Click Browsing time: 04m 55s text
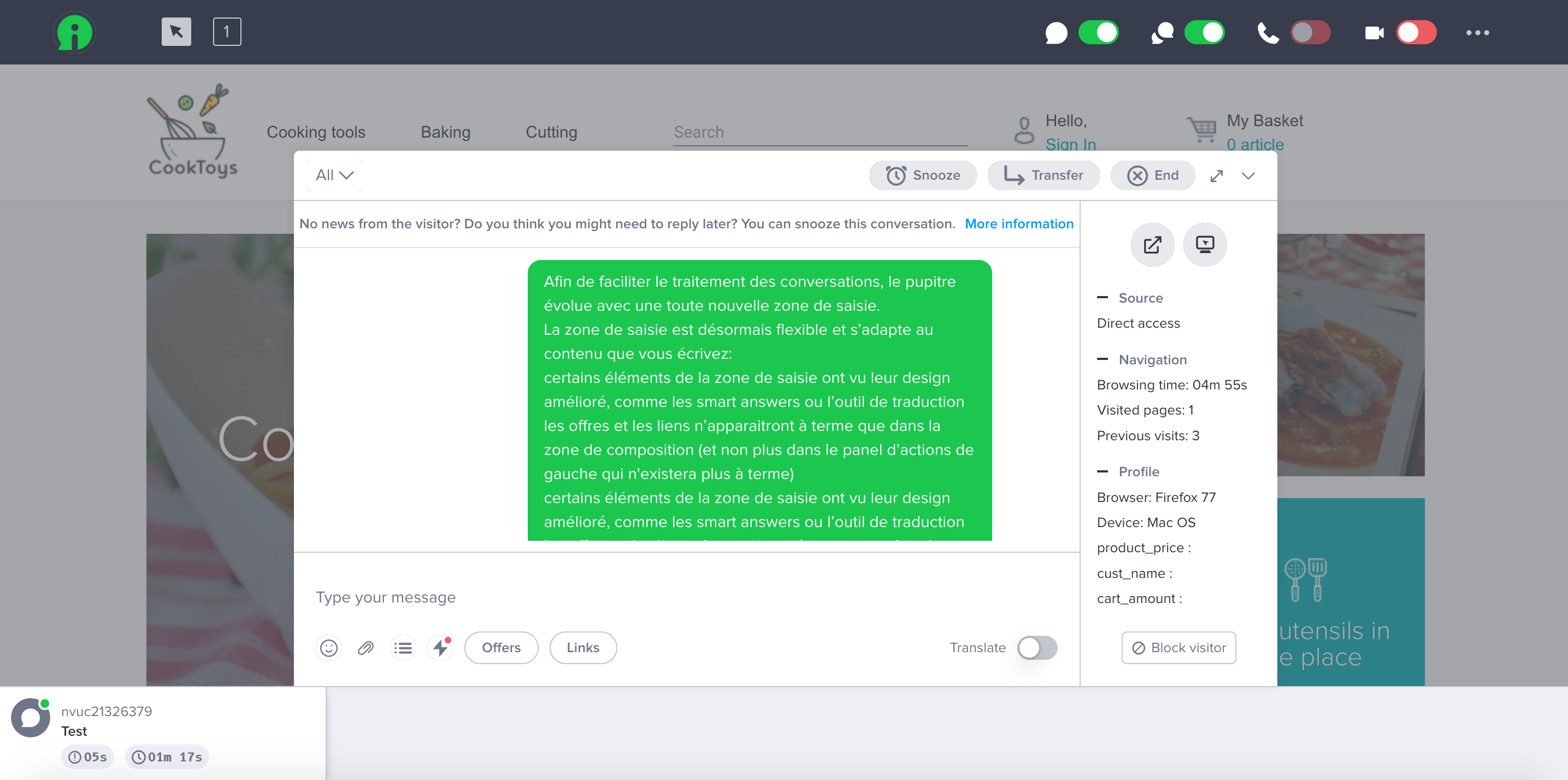 pos(1172,385)
